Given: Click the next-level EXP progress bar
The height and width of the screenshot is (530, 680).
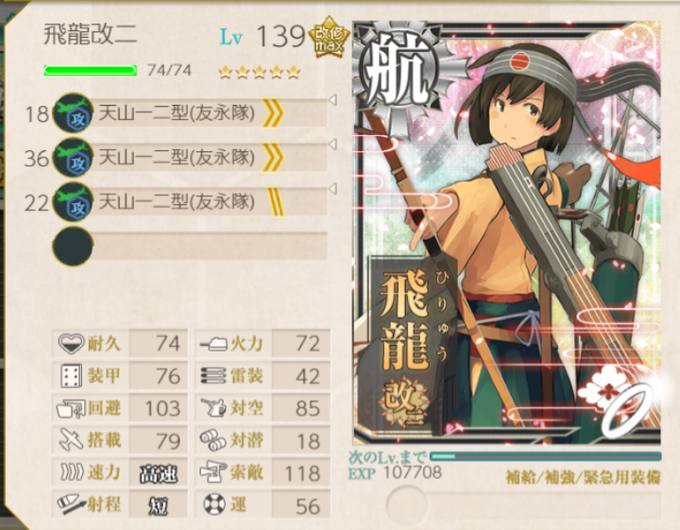Looking at the screenshot, I should pos(546,456).
